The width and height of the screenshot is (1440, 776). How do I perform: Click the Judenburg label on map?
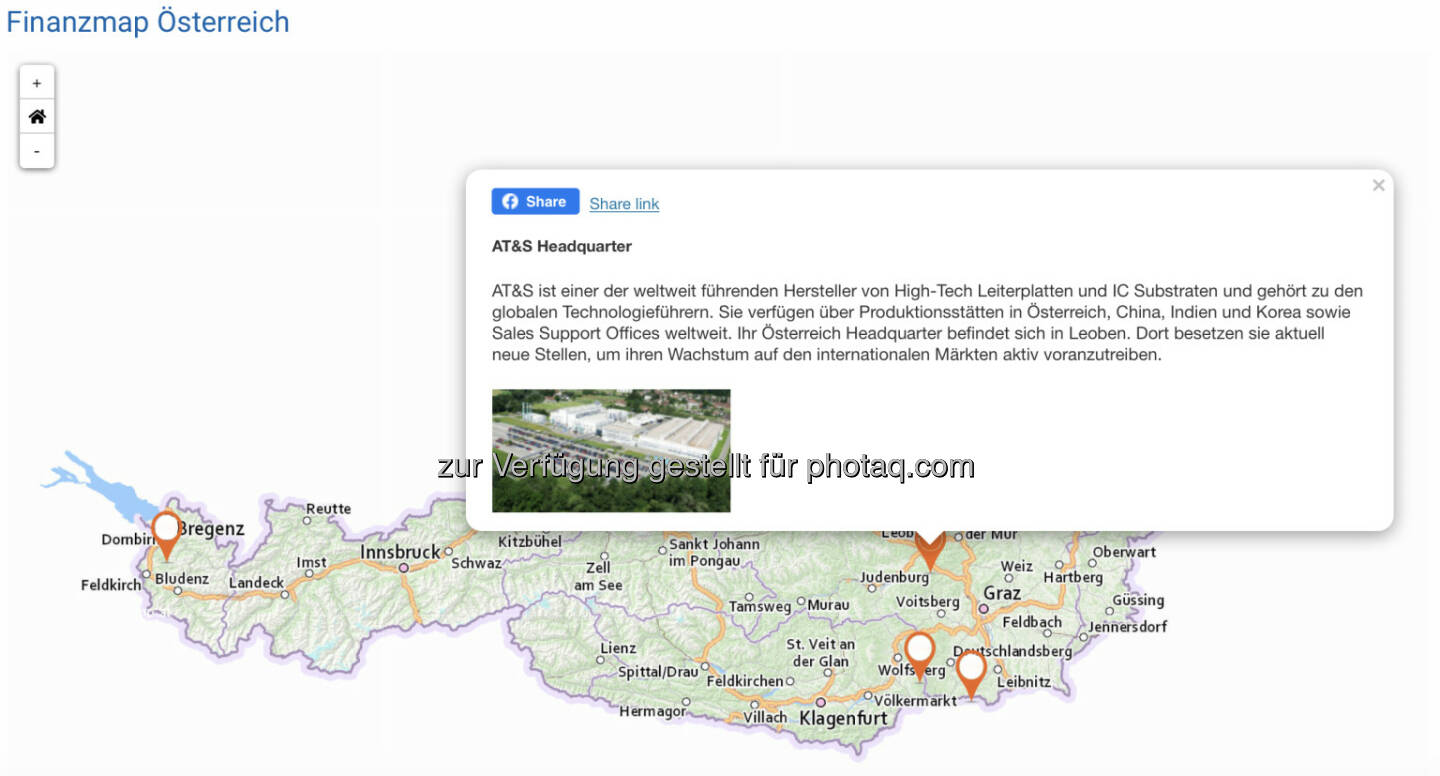[894, 577]
